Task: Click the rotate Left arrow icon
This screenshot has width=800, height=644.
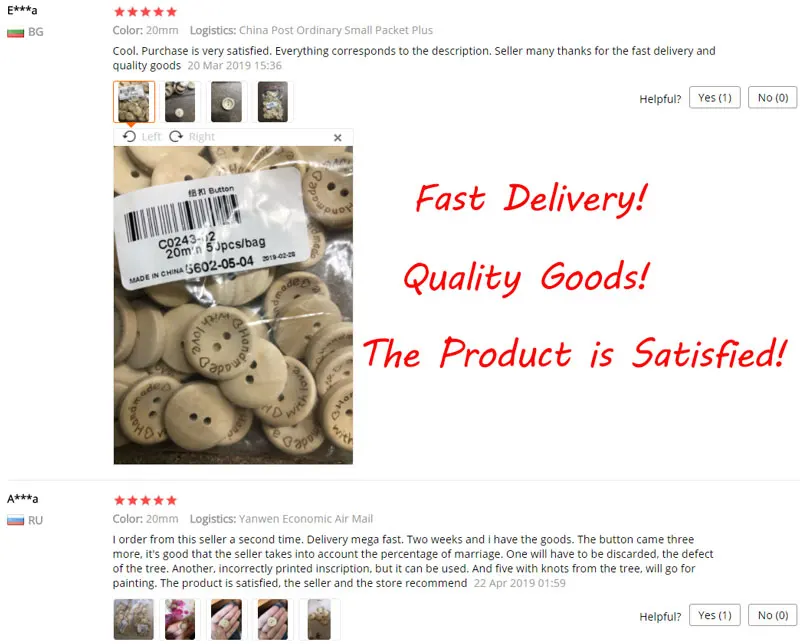Action: (129, 136)
